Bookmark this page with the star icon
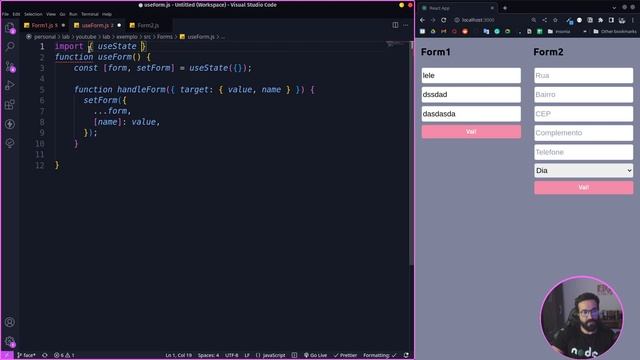This screenshot has height=360, width=640. point(555,20)
